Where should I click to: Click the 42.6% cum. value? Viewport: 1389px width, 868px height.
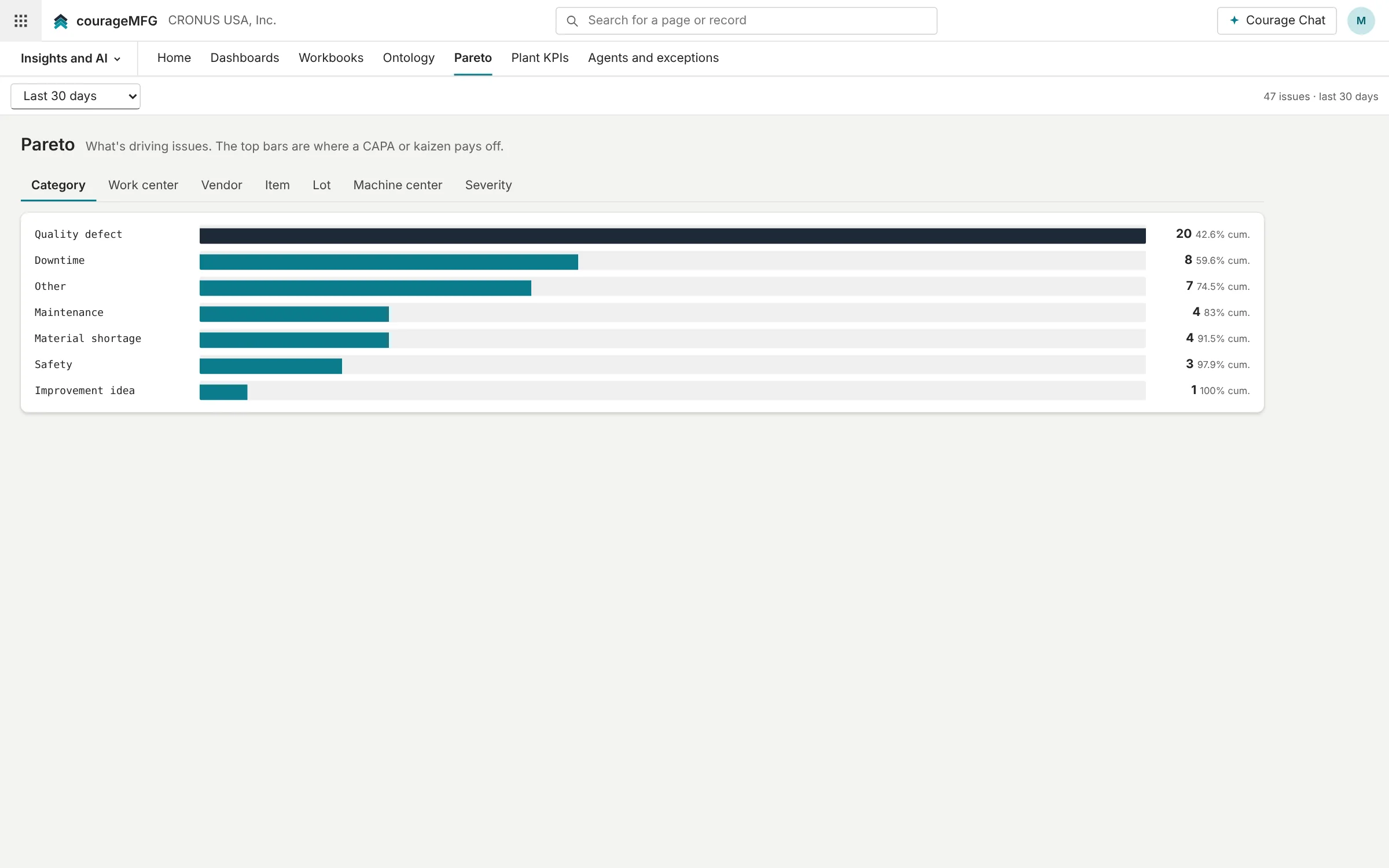tap(1222, 234)
